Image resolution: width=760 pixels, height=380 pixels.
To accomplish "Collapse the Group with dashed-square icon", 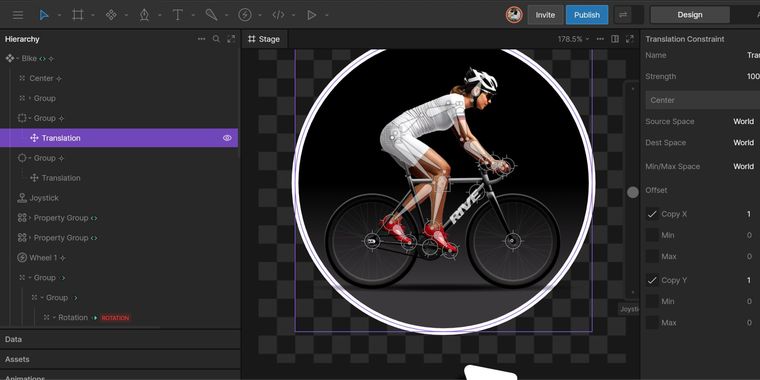I will [30, 118].
